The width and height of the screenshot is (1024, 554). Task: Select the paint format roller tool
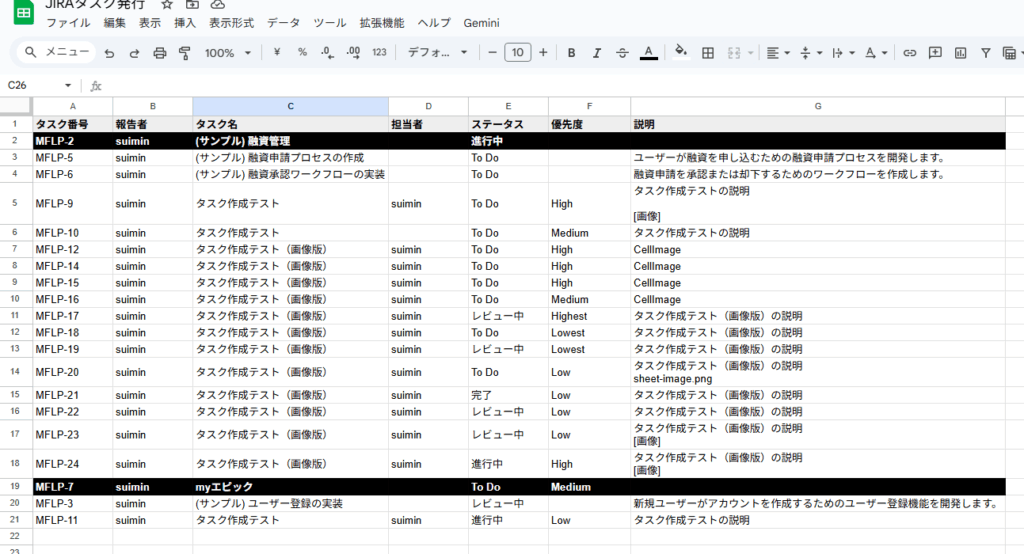(x=184, y=52)
